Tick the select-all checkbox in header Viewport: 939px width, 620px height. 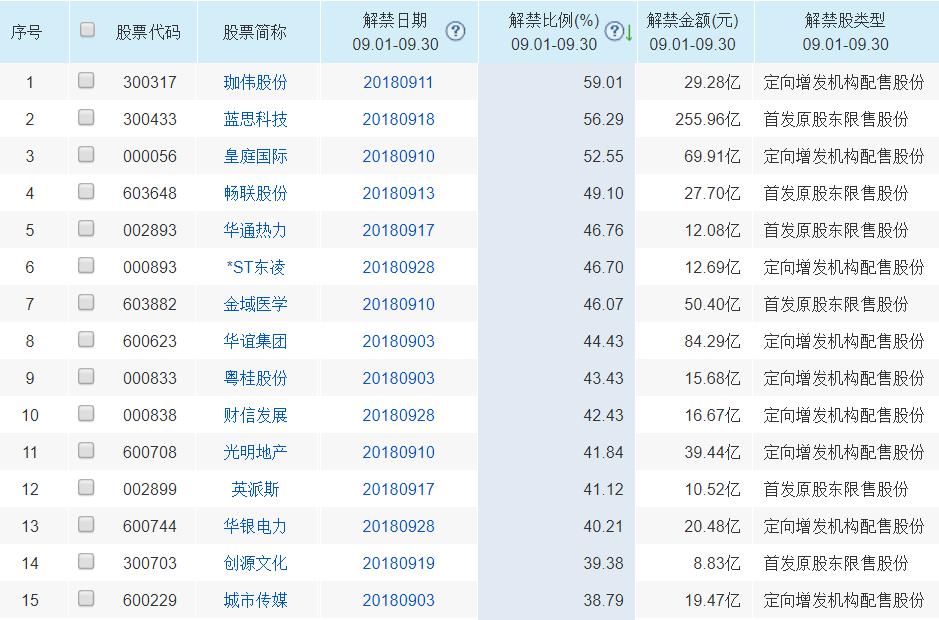tap(87, 29)
